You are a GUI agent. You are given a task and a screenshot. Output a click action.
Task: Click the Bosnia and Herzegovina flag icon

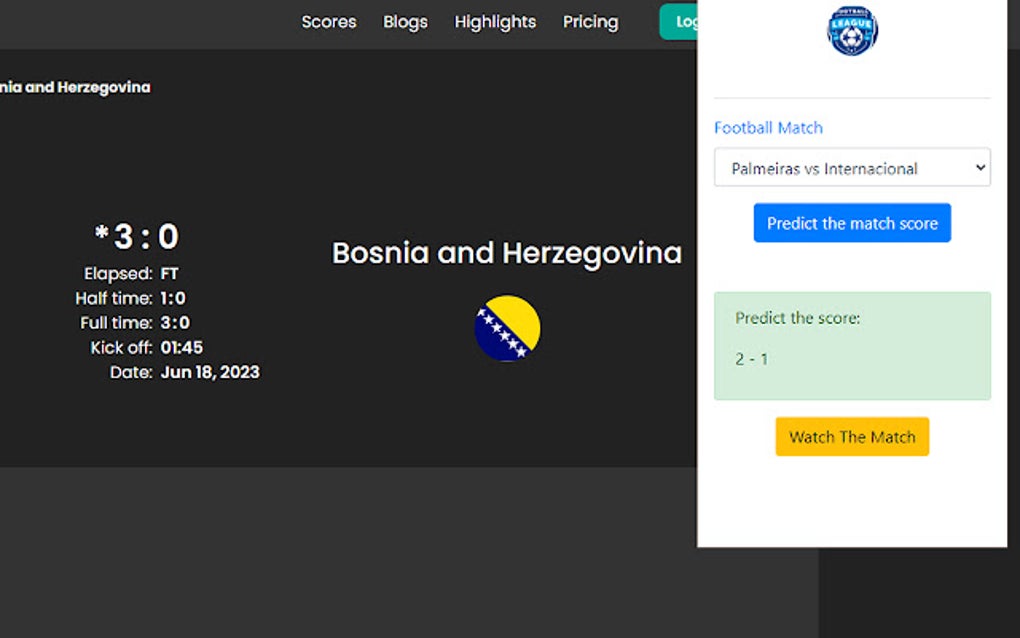pos(507,328)
